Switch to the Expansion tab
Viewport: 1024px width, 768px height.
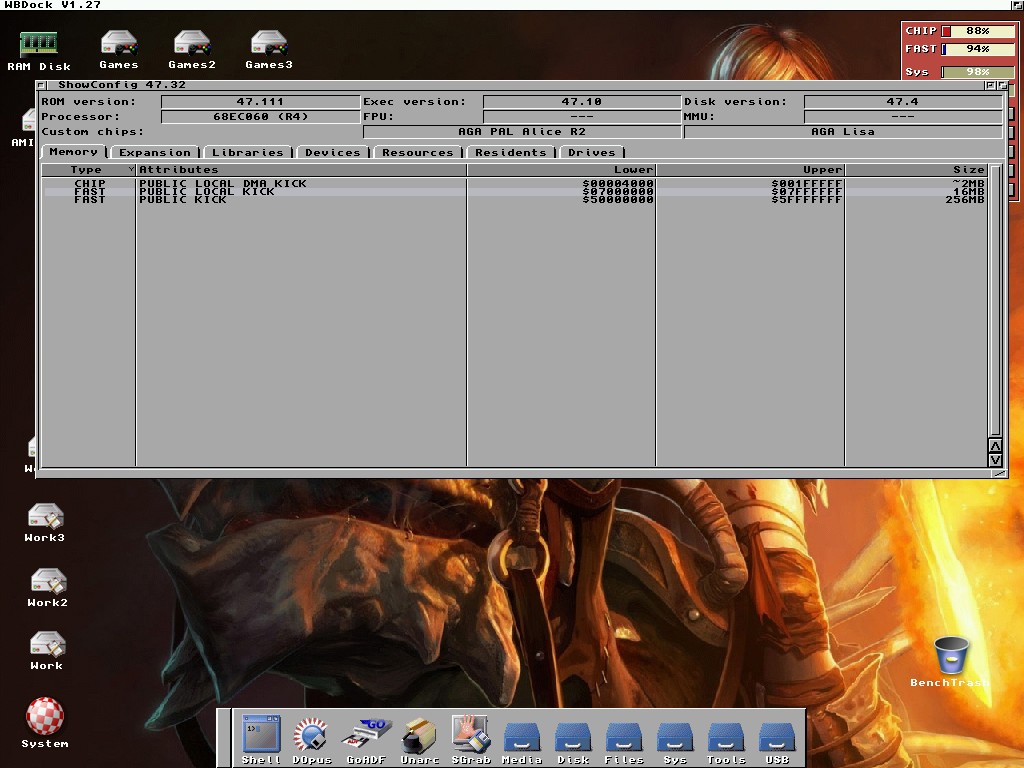(x=155, y=152)
